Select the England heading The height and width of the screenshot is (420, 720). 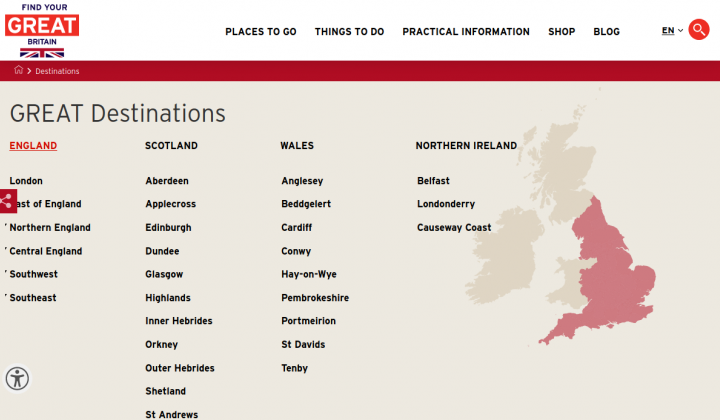(x=33, y=146)
